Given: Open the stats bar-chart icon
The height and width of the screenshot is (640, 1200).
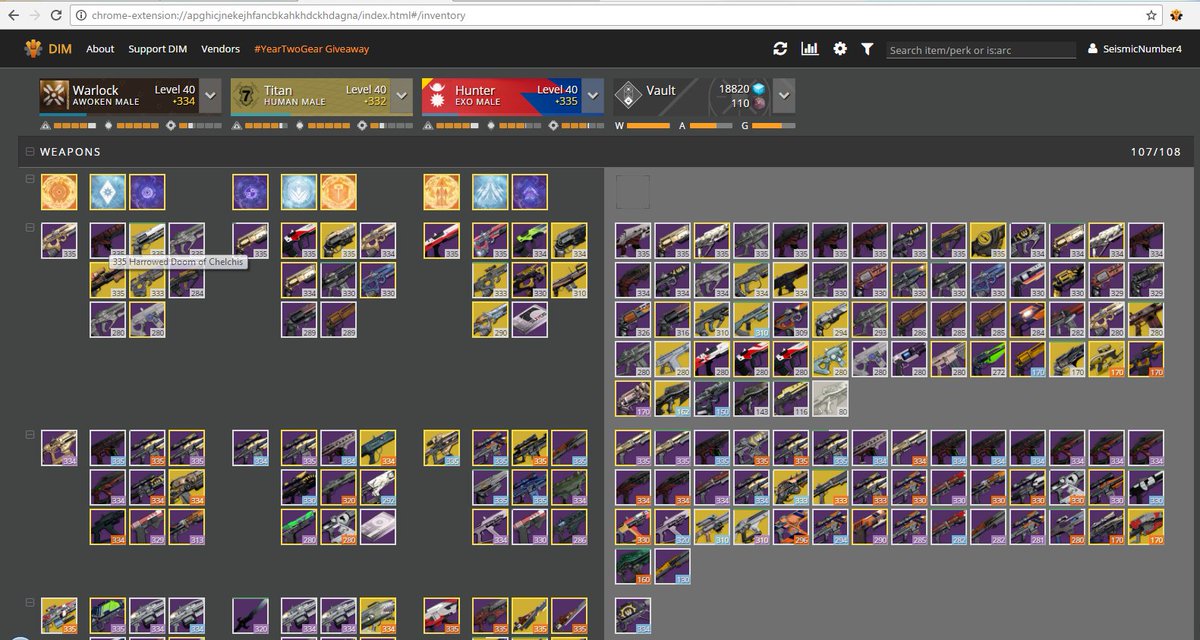Looking at the screenshot, I should tap(810, 49).
